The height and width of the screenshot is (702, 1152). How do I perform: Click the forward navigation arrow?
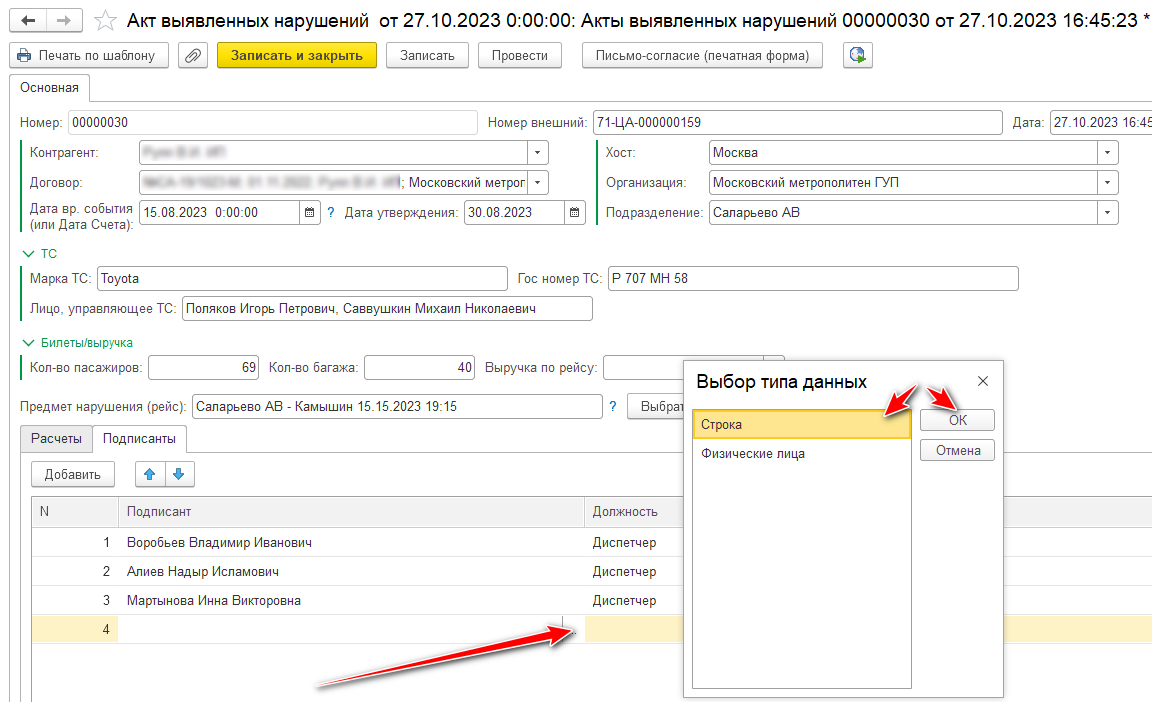pyautogui.click(x=64, y=20)
